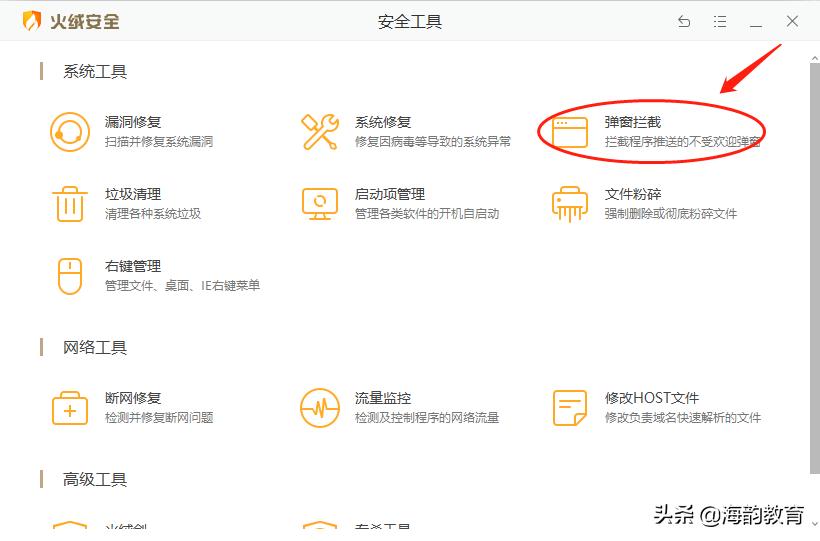Open the title bar menu list icon
Image resolution: width=820 pixels, height=541 pixels.
(x=720, y=21)
